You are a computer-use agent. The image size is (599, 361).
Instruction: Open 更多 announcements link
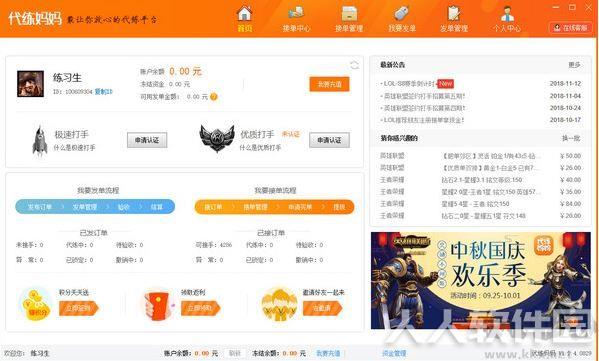(x=574, y=65)
